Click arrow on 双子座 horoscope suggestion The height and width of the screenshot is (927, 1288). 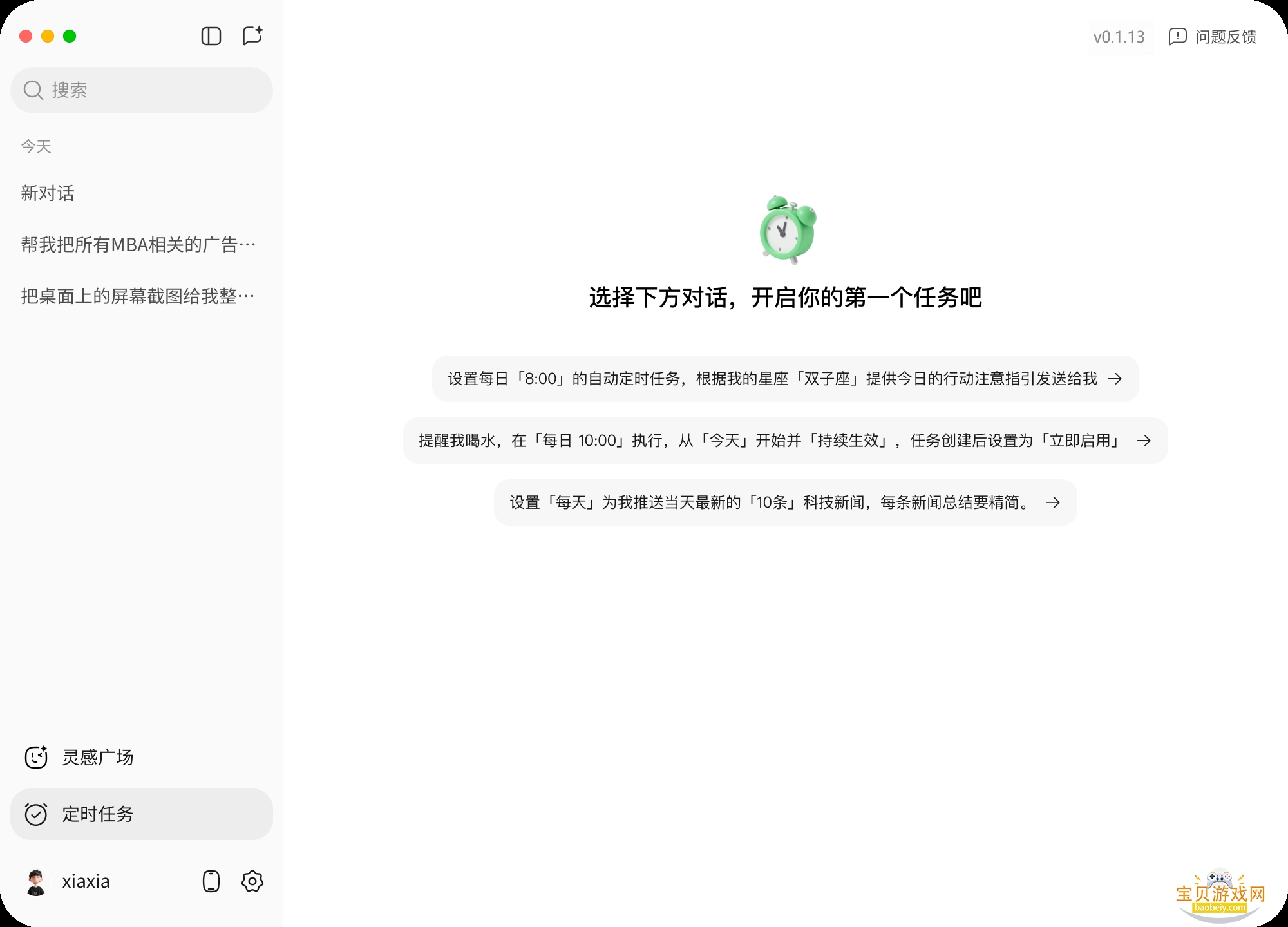1115,379
